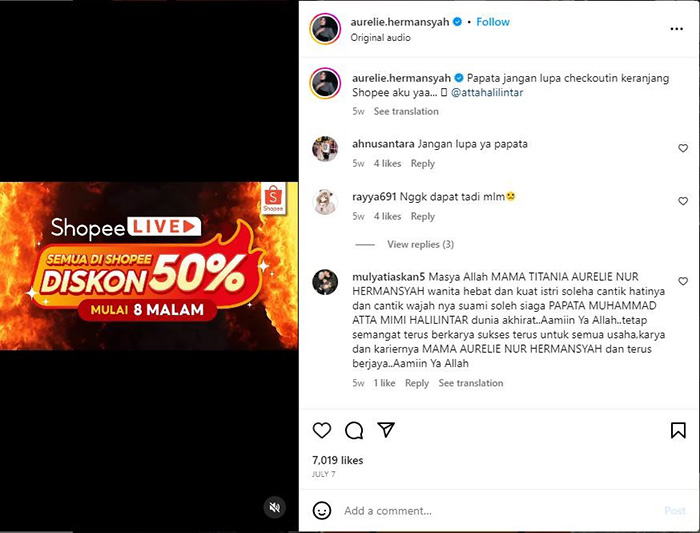Open emoji picker smiley icon
The width and height of the screenshot is (700, 533).
(x=321, y=510)
